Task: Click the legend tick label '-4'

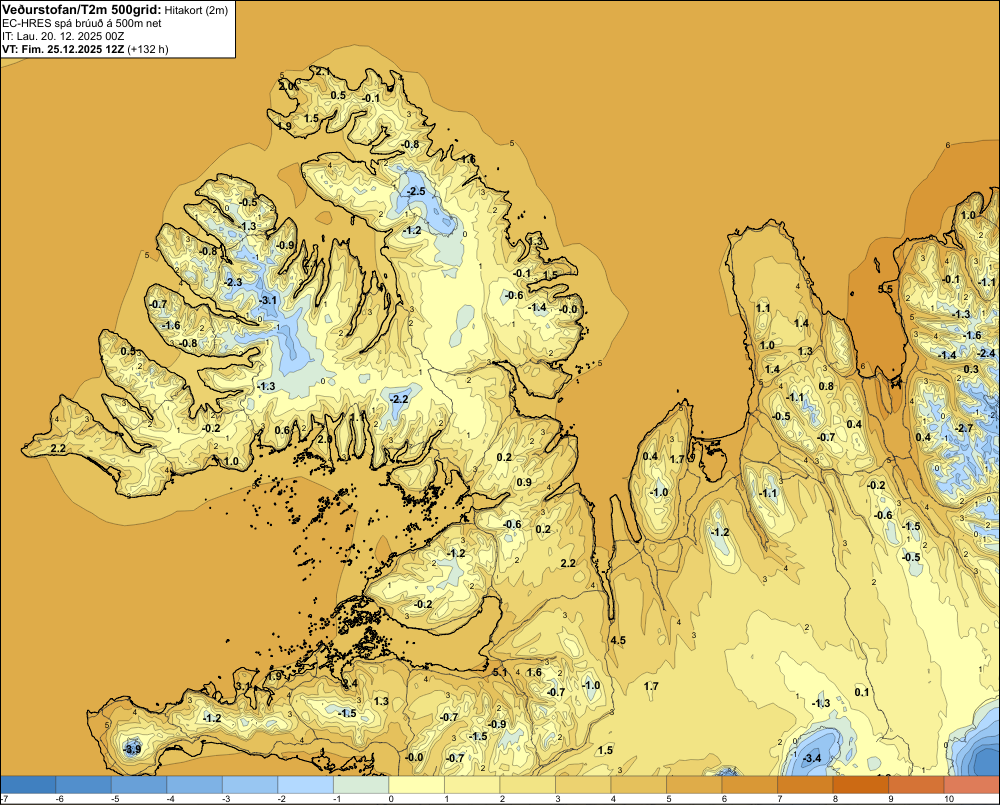Action: click(x=170, y=799)
